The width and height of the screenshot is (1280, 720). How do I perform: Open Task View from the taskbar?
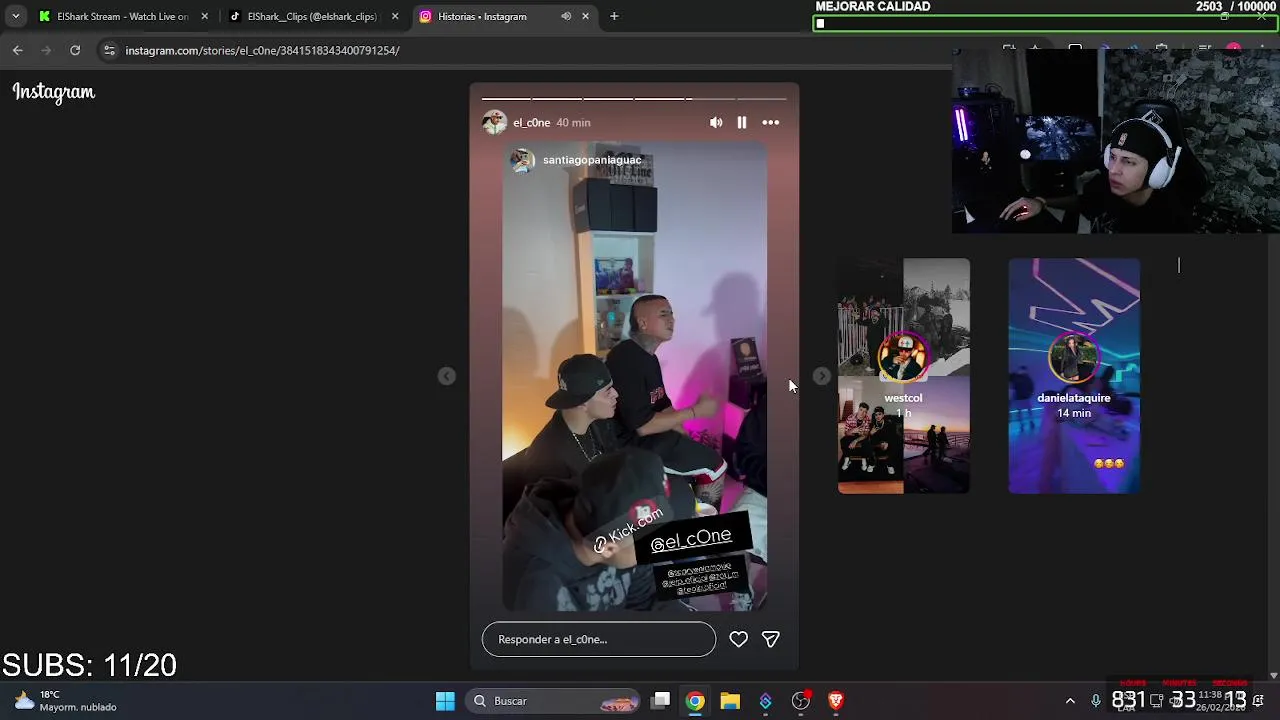point(661,701)
